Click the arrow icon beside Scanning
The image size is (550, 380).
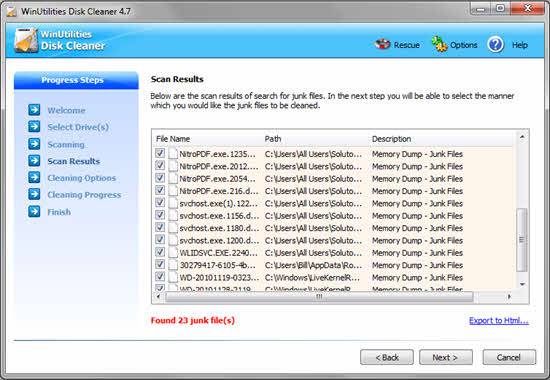click(x=34, y=144)
